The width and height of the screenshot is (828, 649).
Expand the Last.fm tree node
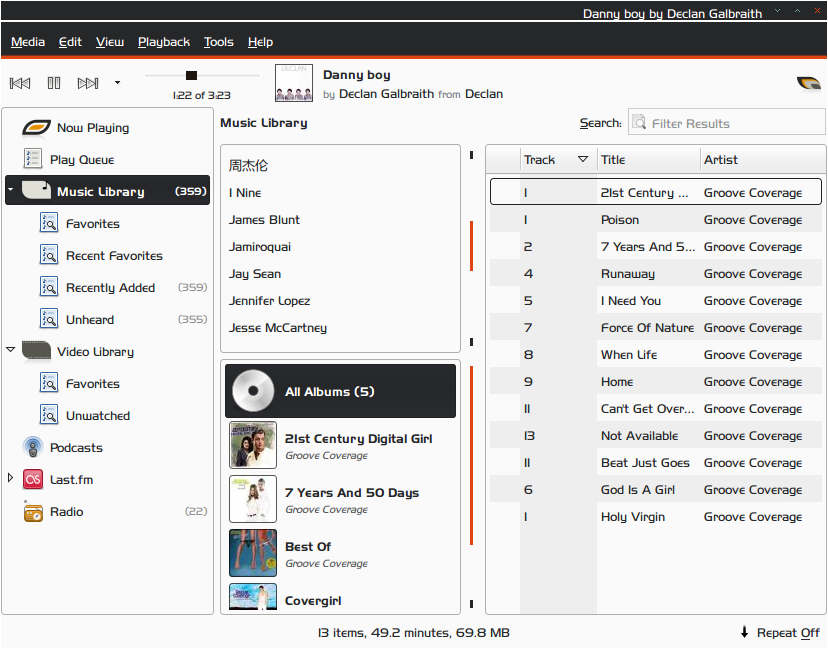pos(10,478)
